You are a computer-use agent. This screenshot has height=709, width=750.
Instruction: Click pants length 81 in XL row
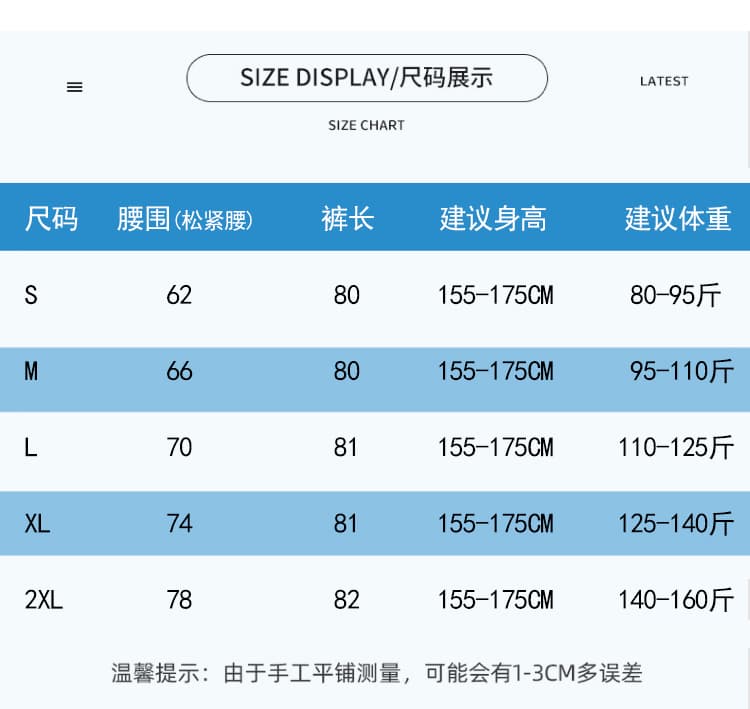[x=345, y=523]
